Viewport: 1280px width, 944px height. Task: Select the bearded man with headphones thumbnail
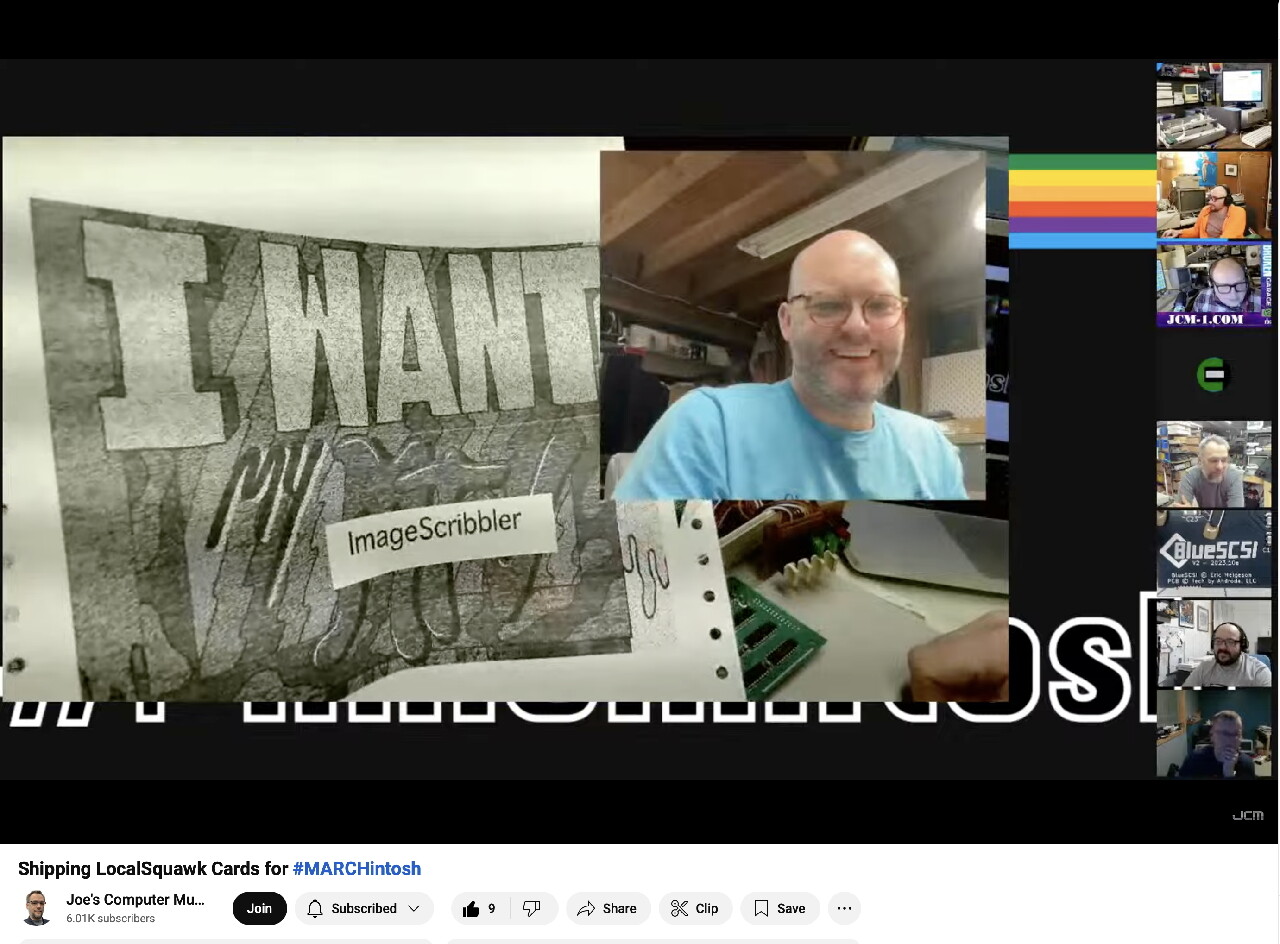[1213, 641]
